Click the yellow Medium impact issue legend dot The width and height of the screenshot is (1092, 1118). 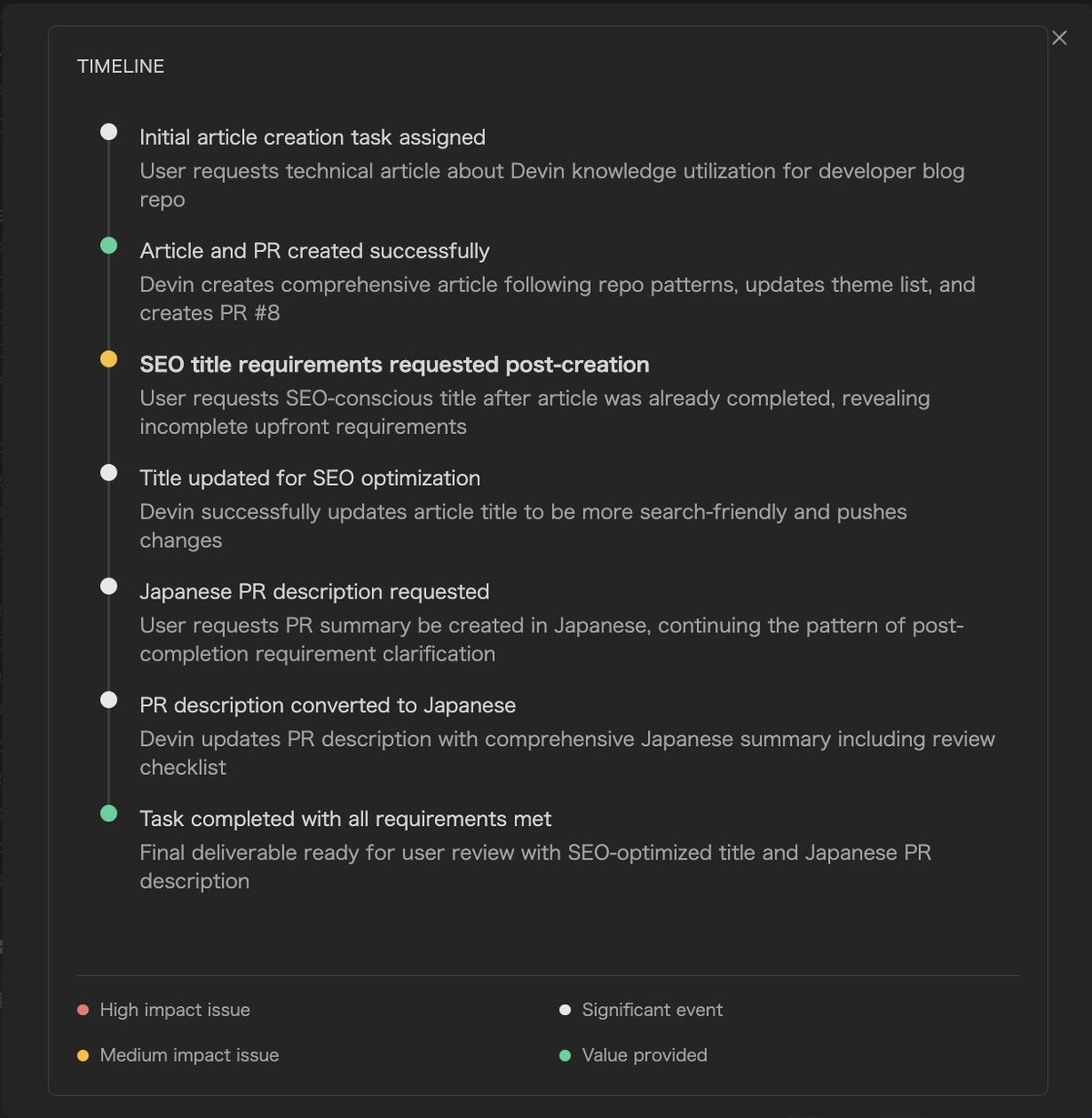click(83, 1055)
